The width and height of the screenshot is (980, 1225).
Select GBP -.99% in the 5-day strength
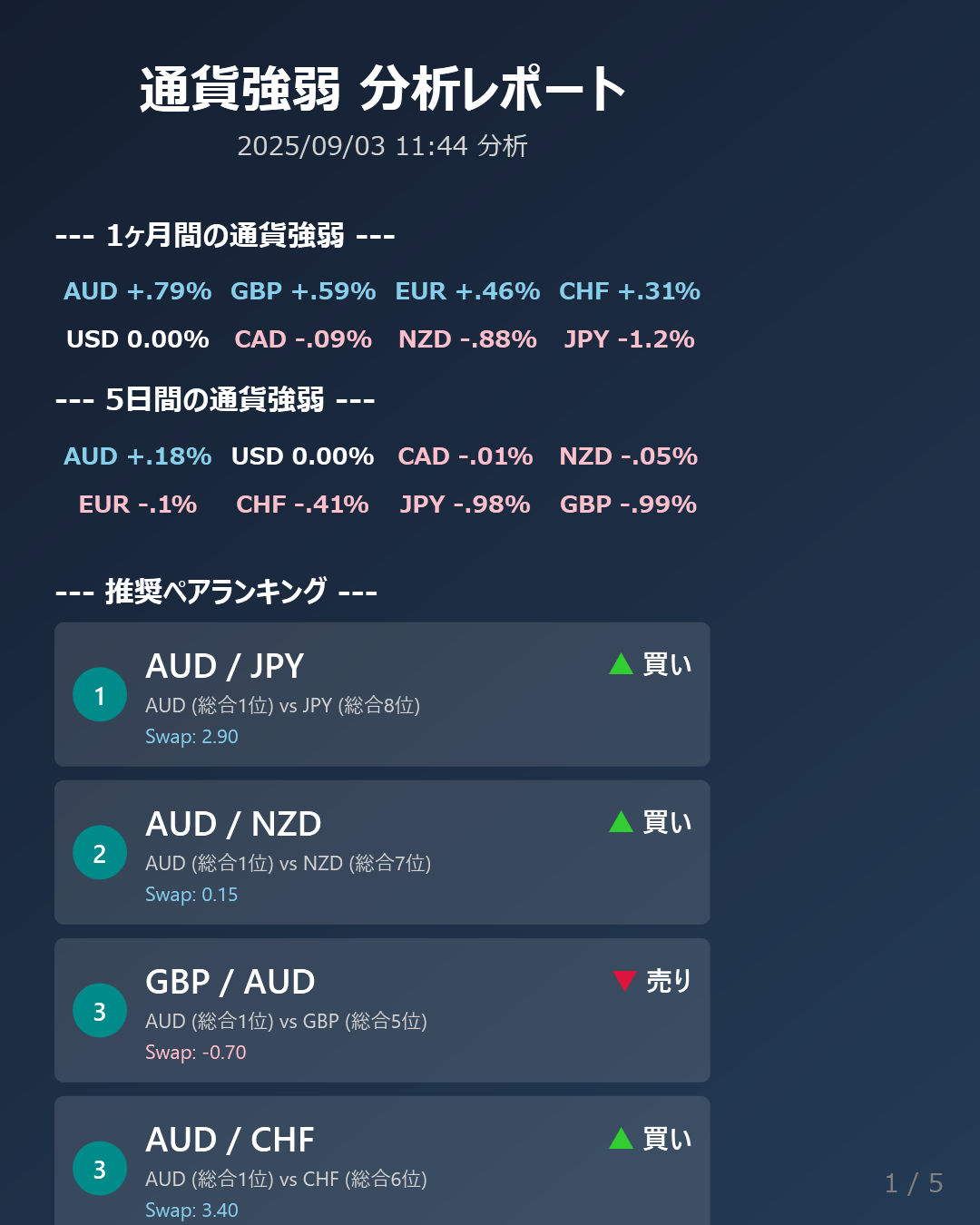pyautogui.click(x=628, y=505)
